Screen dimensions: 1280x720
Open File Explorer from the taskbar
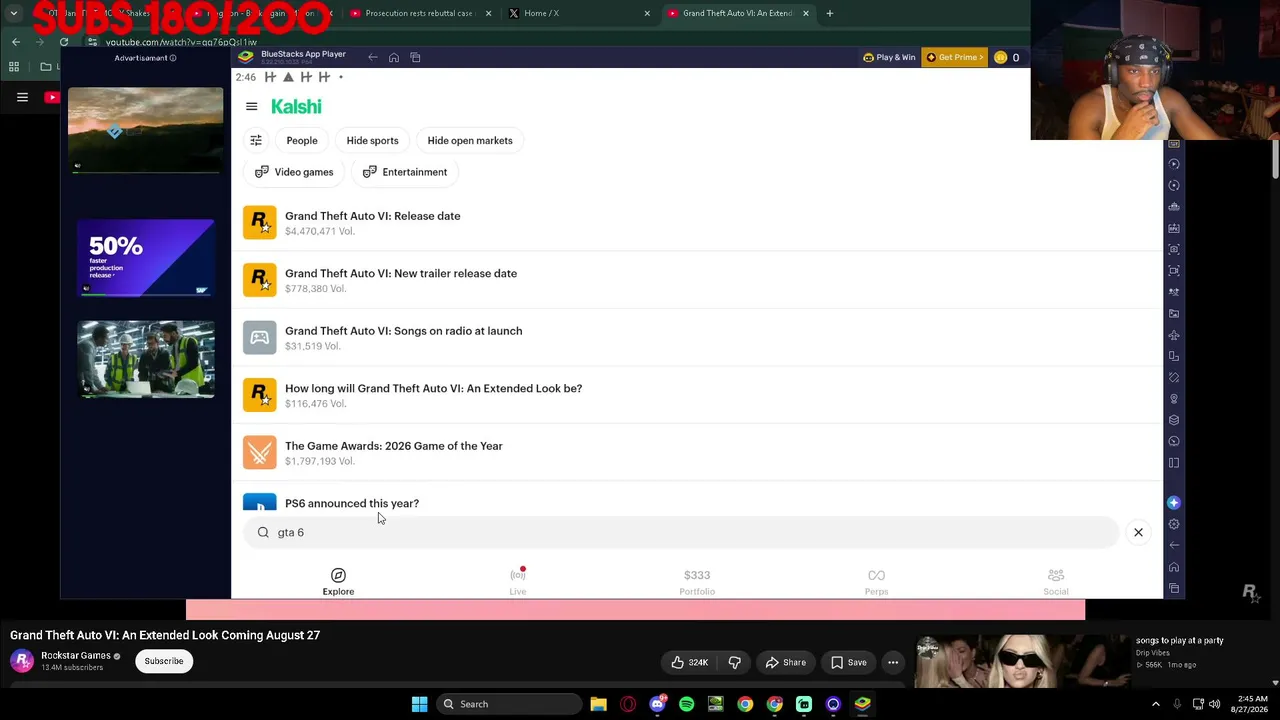598,704
